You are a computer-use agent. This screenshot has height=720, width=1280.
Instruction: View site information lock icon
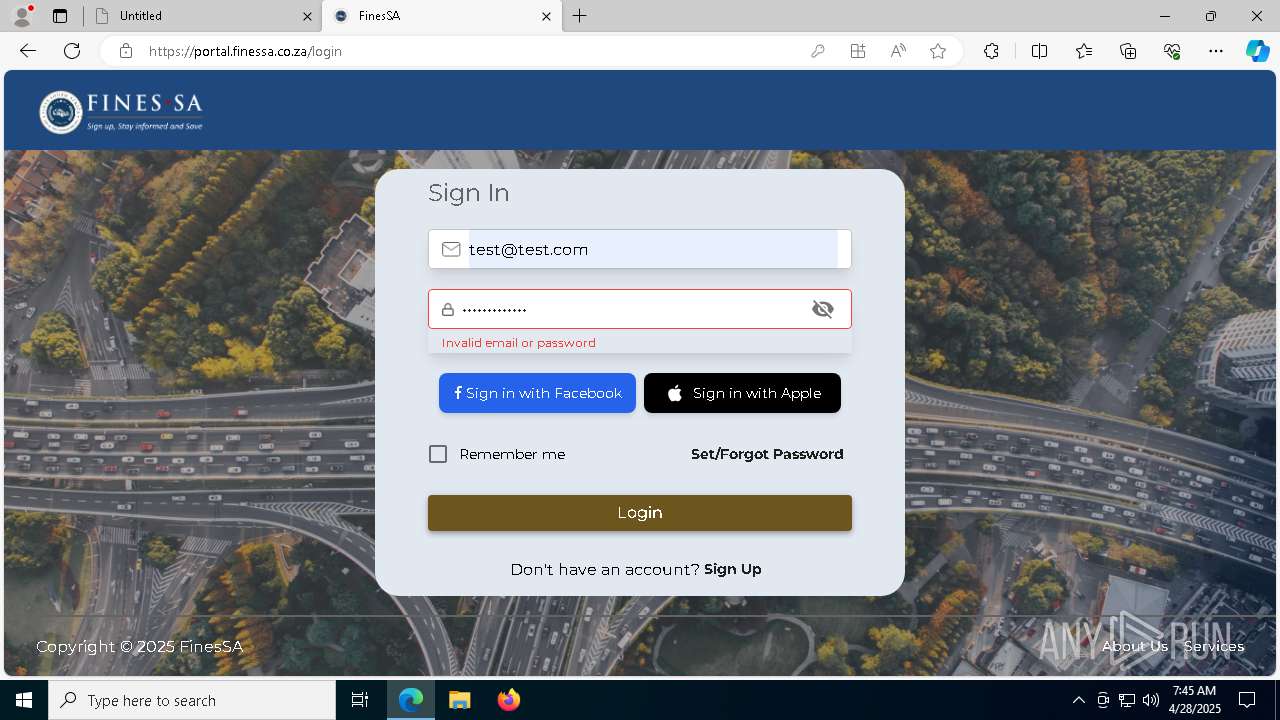point(126,51)
